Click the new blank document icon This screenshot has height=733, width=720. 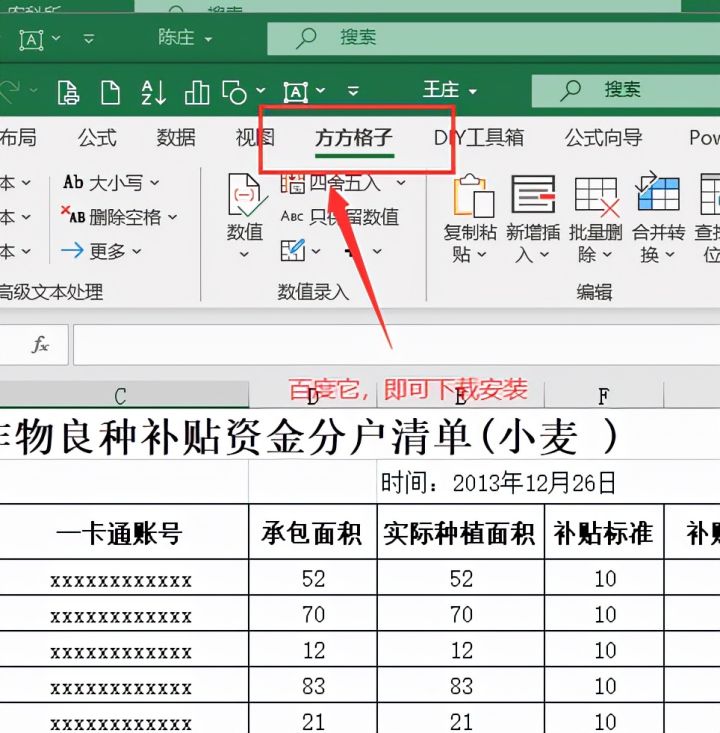pos(110,92)
